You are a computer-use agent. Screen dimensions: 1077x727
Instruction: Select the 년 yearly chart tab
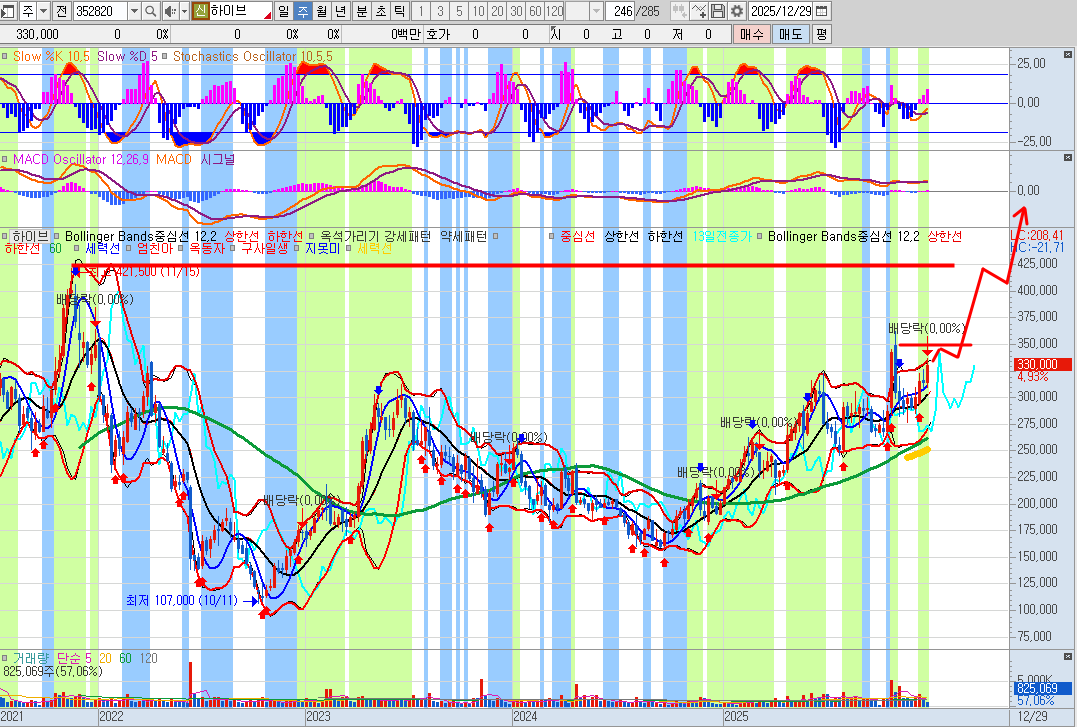tap(340, 11)
